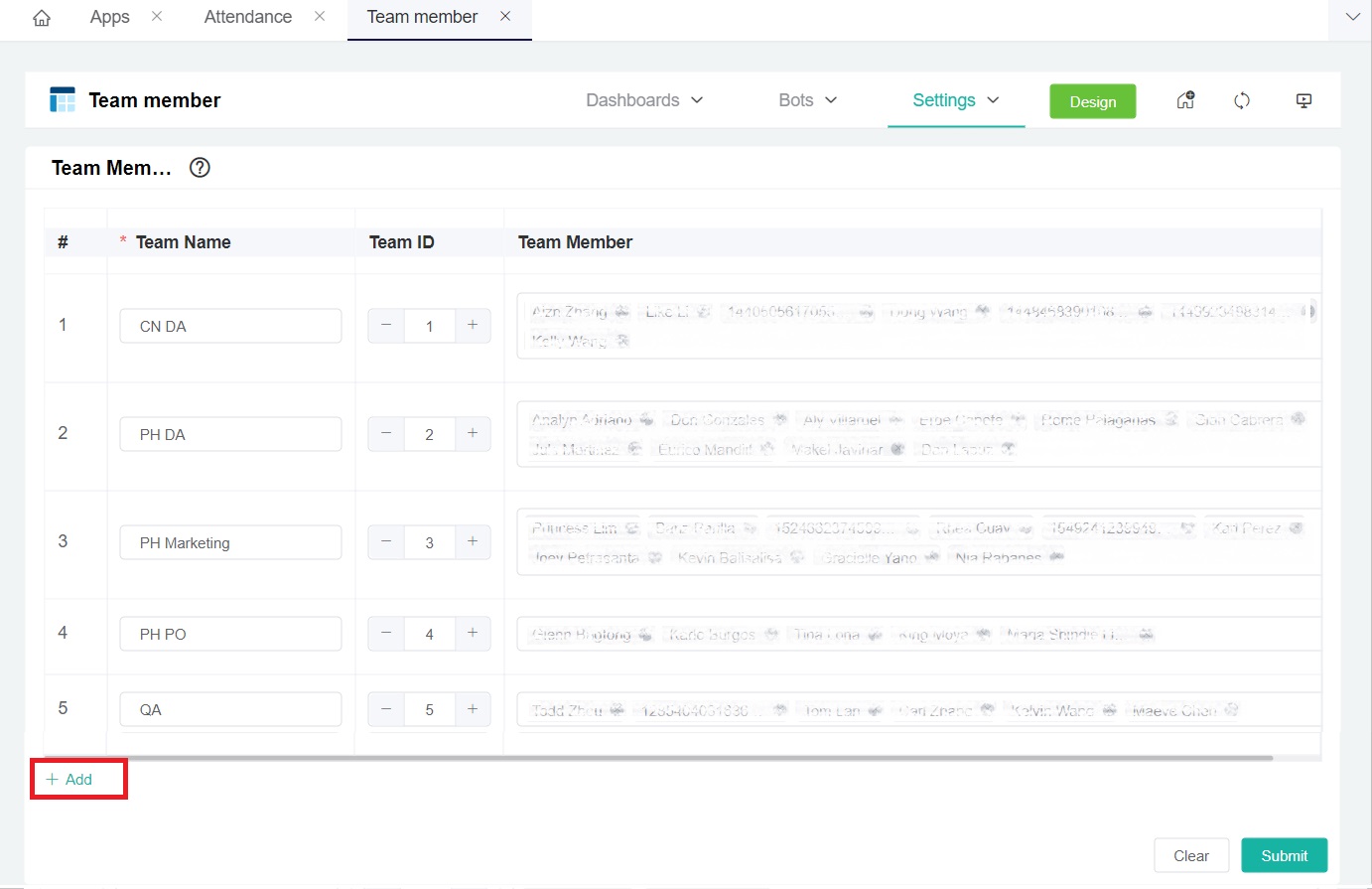This screenshot has height=889, width=1372.
Task: Click the PH PO team name field
Action: pyautogui.click(x=230, y=634)
